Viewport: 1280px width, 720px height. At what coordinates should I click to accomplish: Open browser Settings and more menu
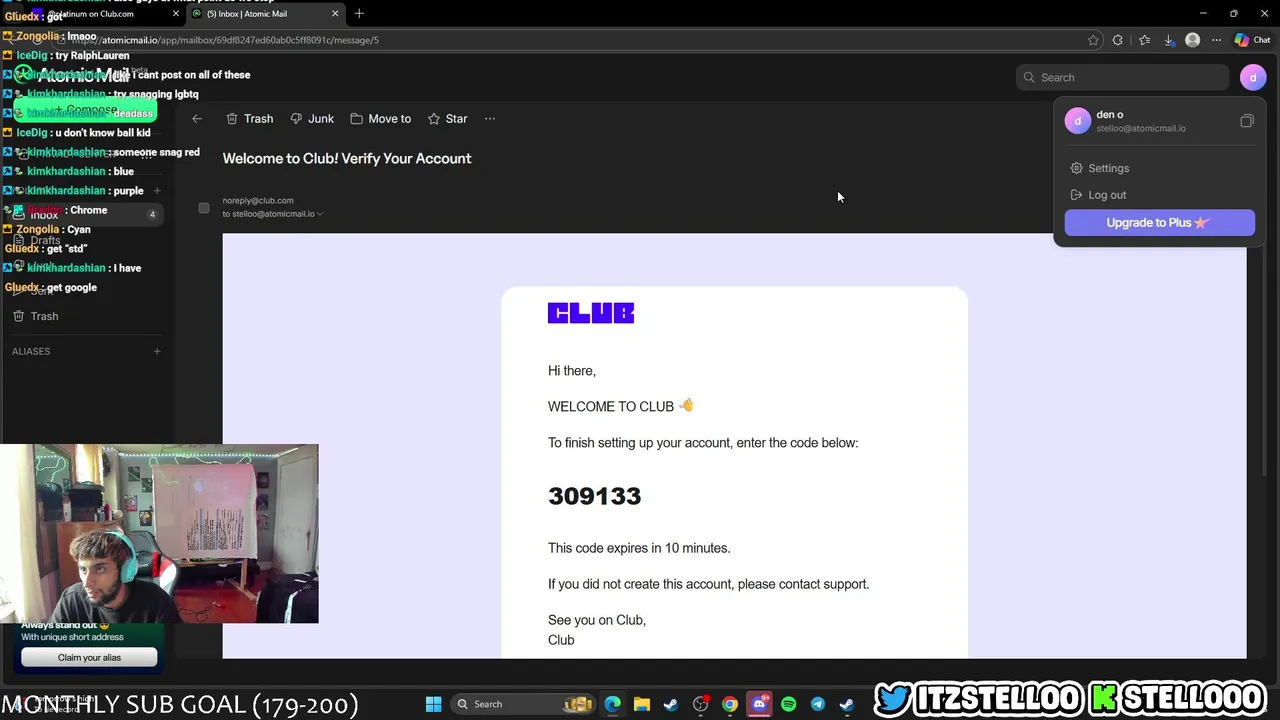[x=1216, y=40]
